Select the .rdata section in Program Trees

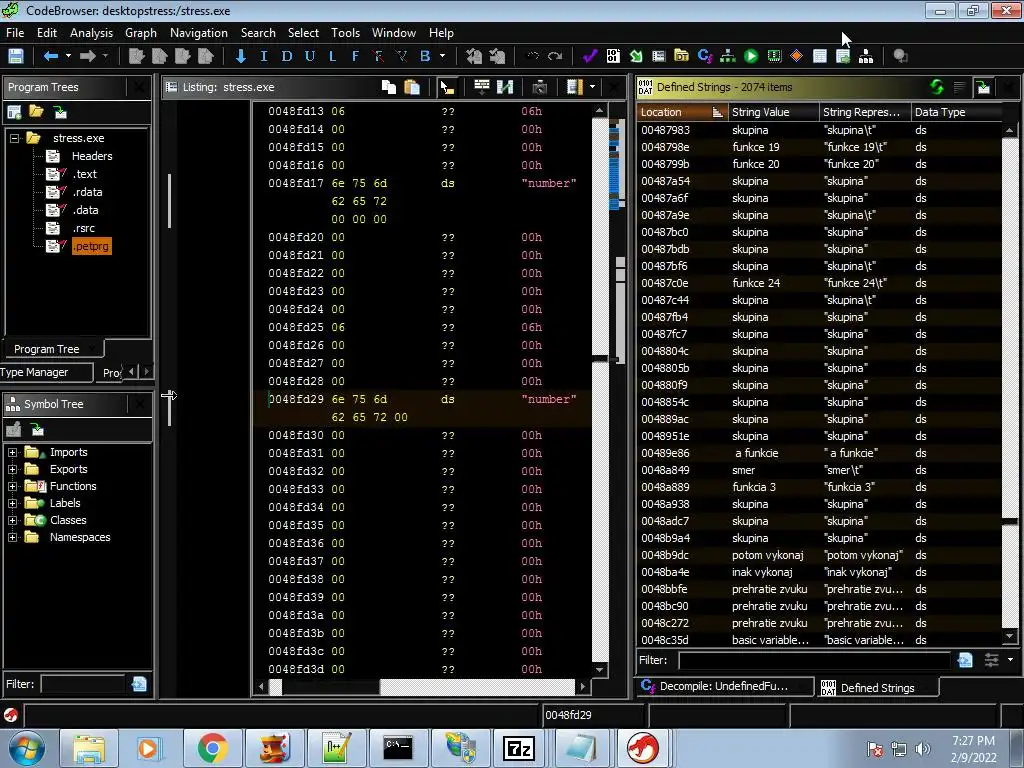[87, 192]
